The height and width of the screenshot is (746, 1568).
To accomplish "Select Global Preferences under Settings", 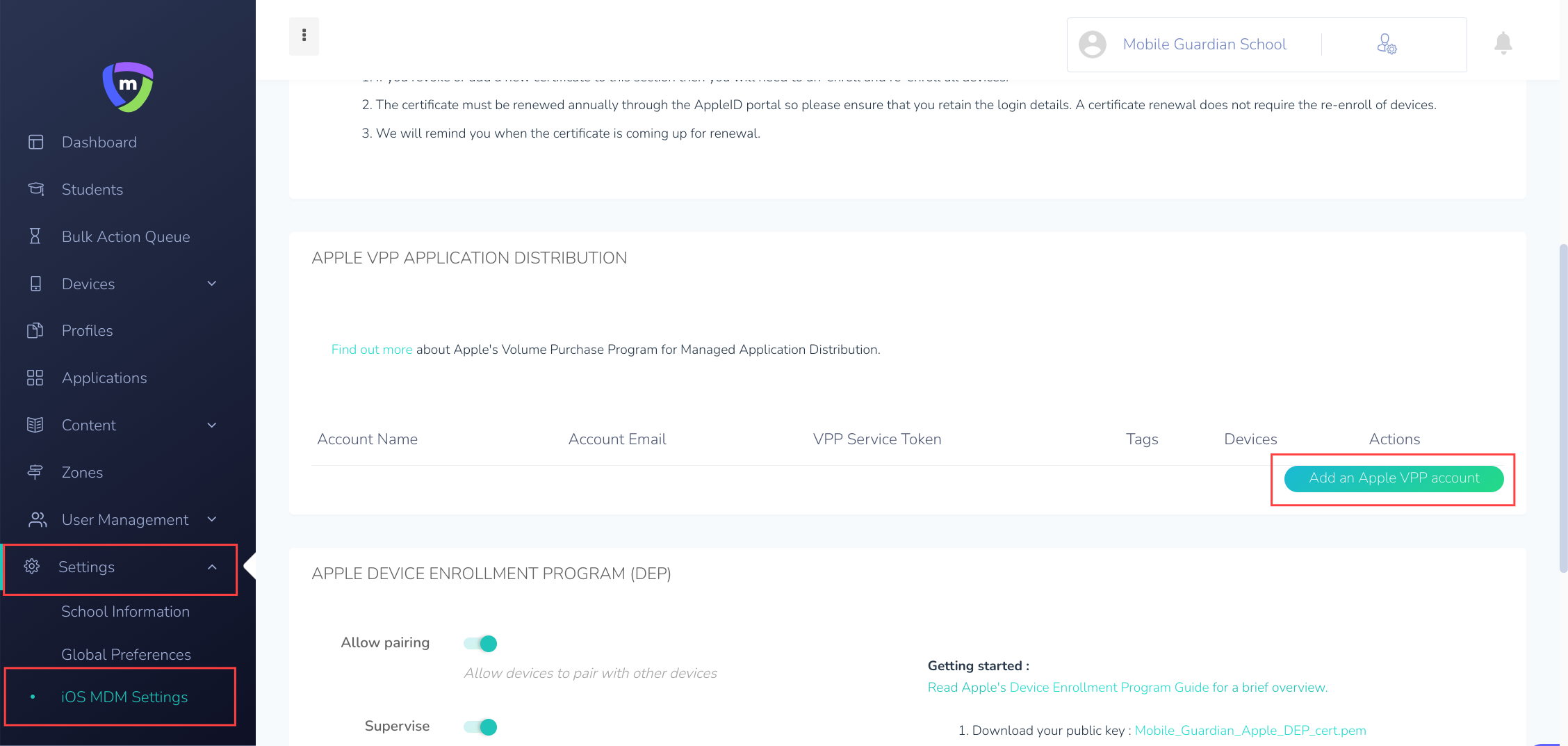I will [126, 654].
